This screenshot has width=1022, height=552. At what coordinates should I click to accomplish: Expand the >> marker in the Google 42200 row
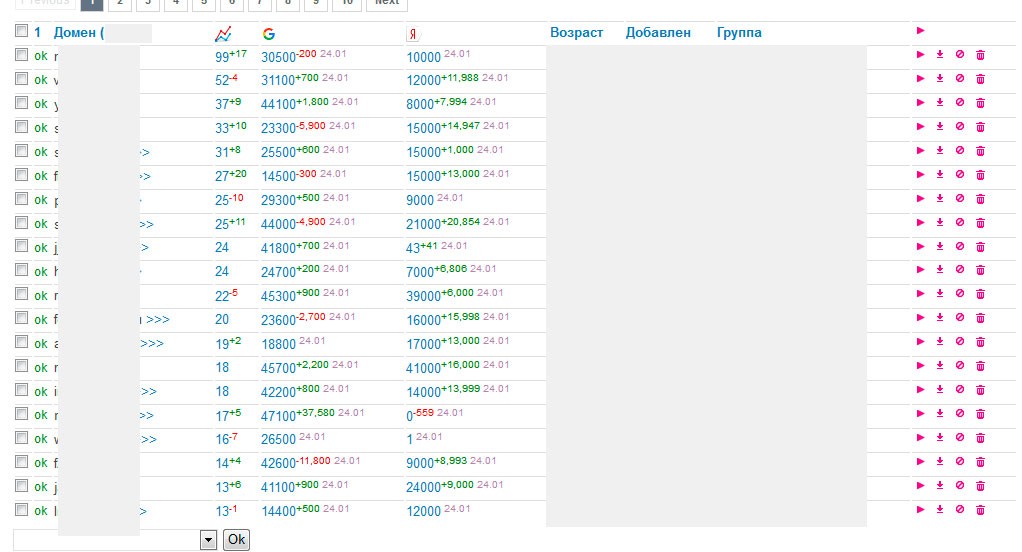pyautogui.click(x=149, y=392)
